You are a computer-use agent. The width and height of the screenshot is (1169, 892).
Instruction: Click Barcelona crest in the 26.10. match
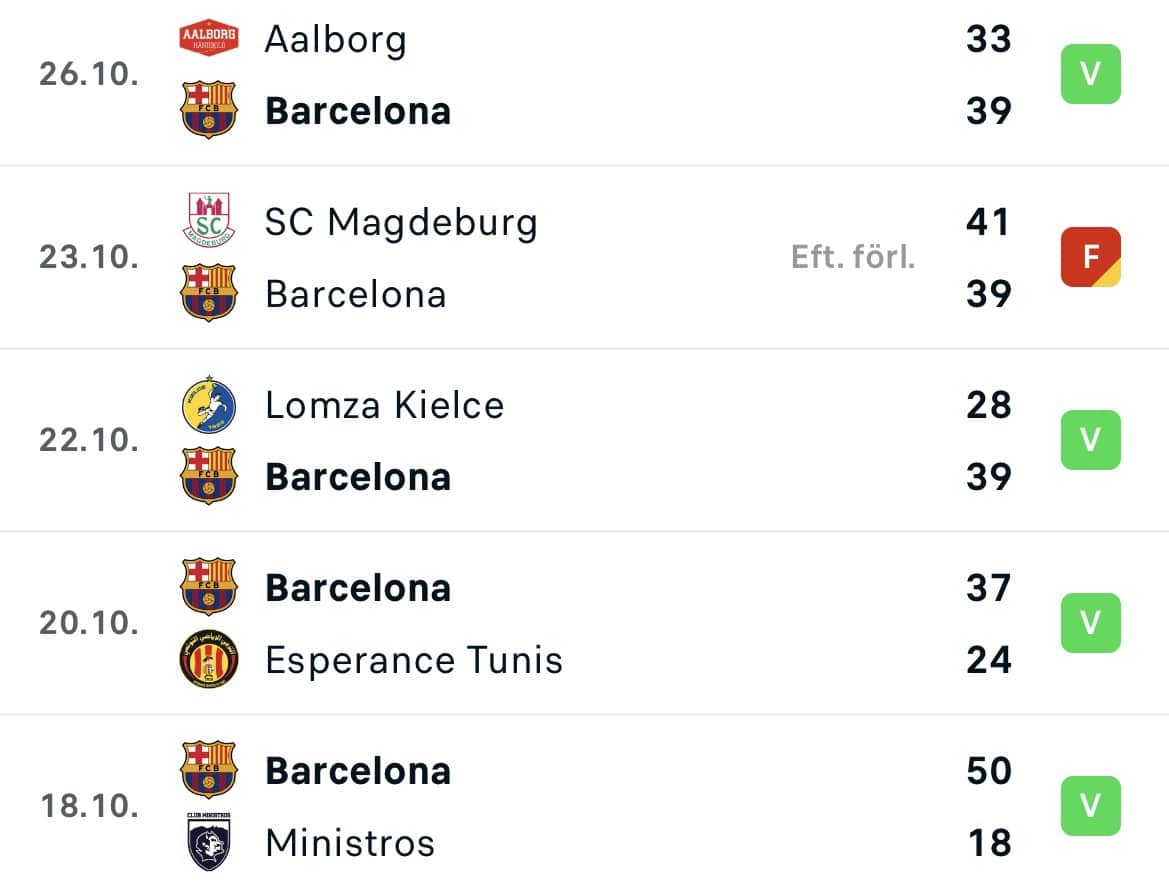click(x=209, y=110)
